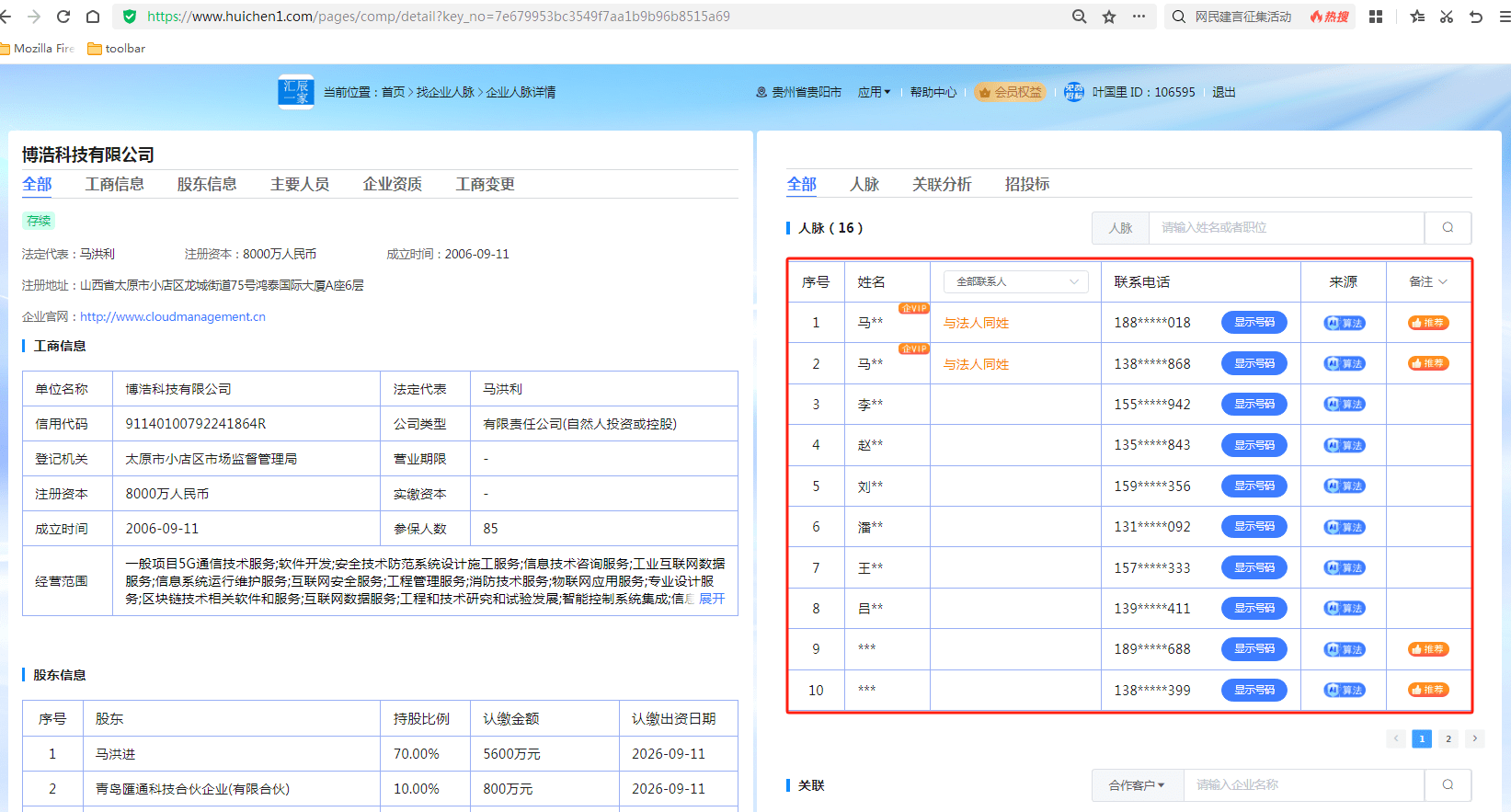
Task: Reload the page with refresh icon
Action: (63, 17)
